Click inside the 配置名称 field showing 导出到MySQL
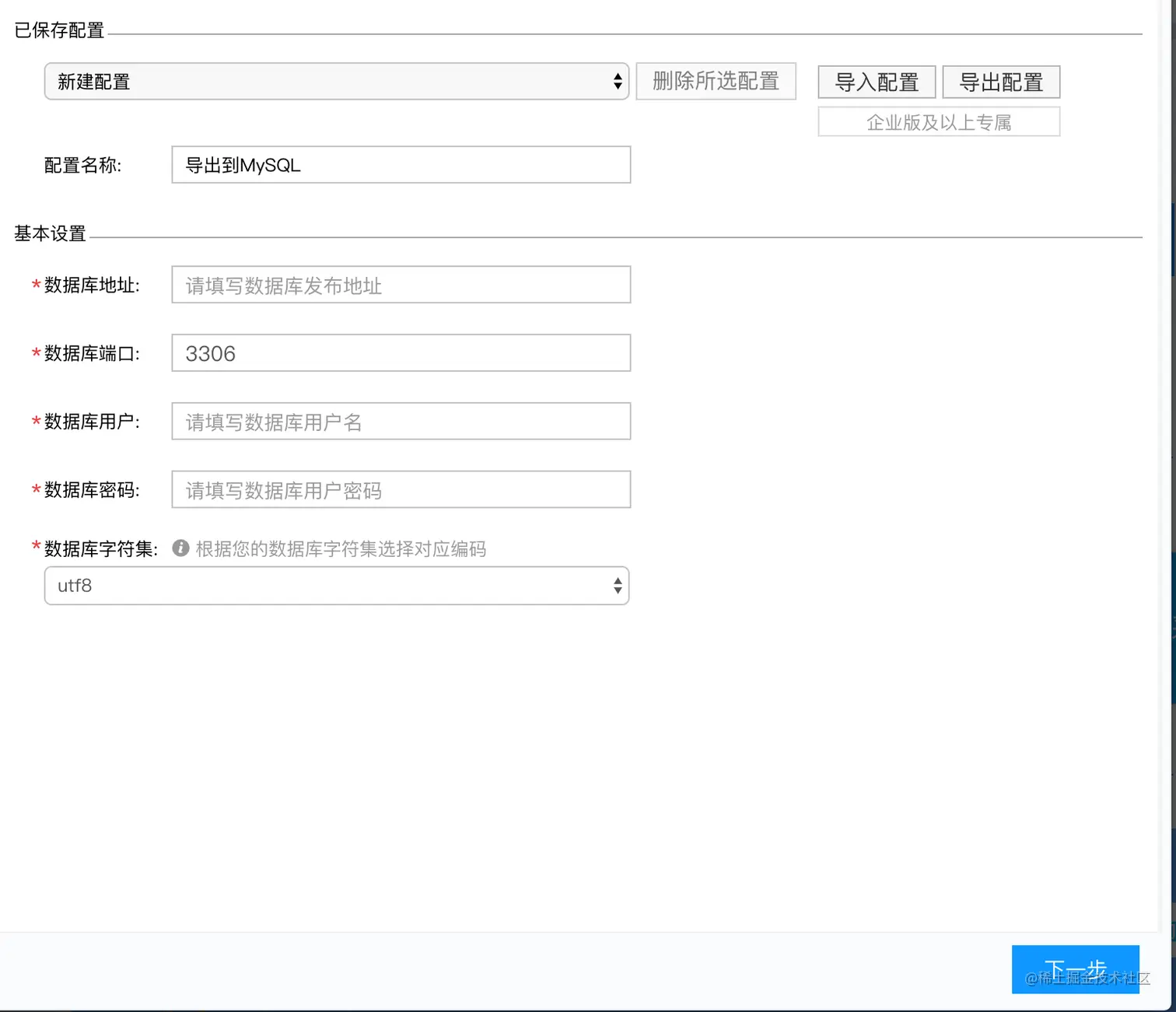 [x=400, y=164]
